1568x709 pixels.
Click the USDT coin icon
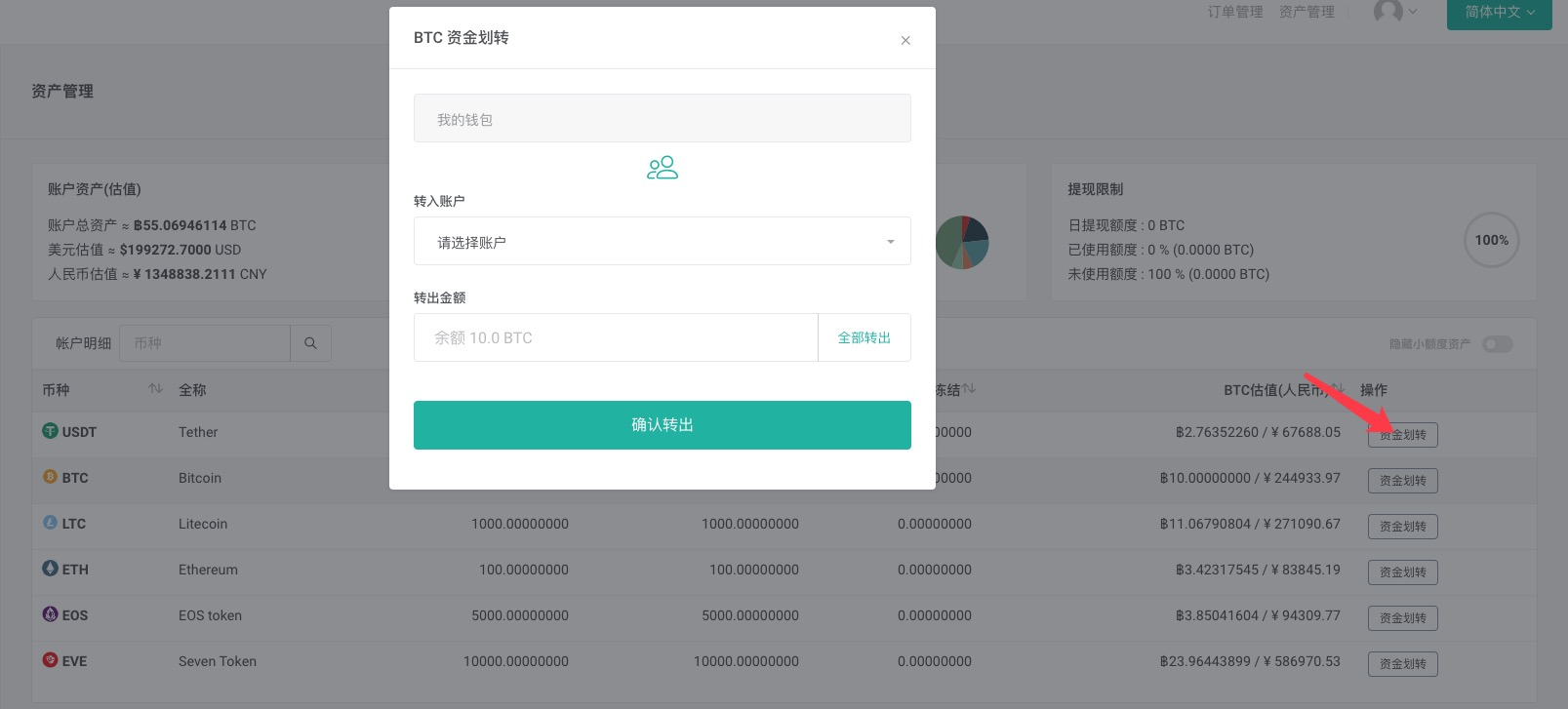click(50, 431)
